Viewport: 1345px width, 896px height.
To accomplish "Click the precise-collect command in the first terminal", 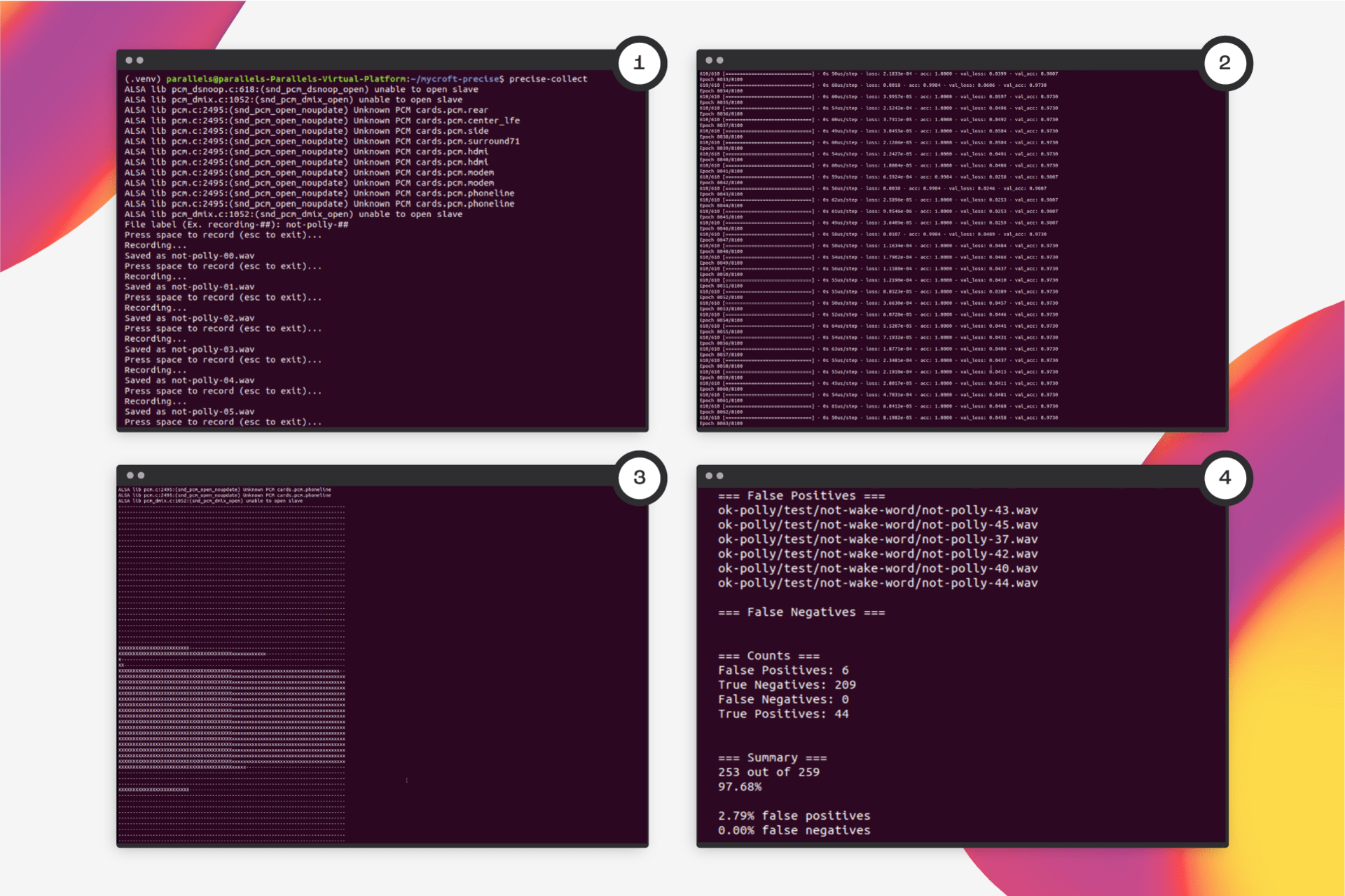I will [548, 79].
